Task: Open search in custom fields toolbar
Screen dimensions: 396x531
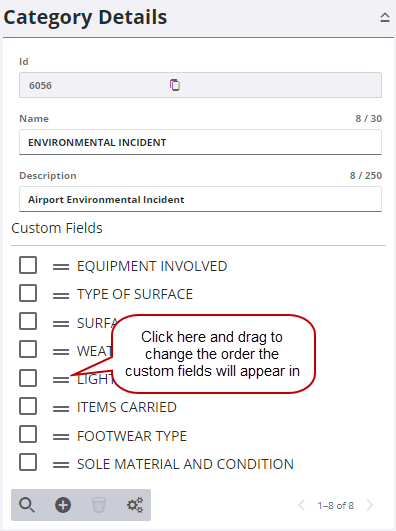Action: pyautogui.click(x=27, y=505)
